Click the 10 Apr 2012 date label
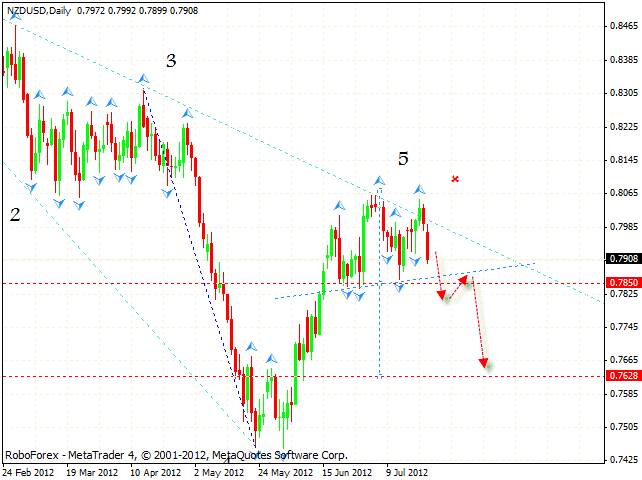This screenshot has width=642, height=480. (x=155, y=472)
